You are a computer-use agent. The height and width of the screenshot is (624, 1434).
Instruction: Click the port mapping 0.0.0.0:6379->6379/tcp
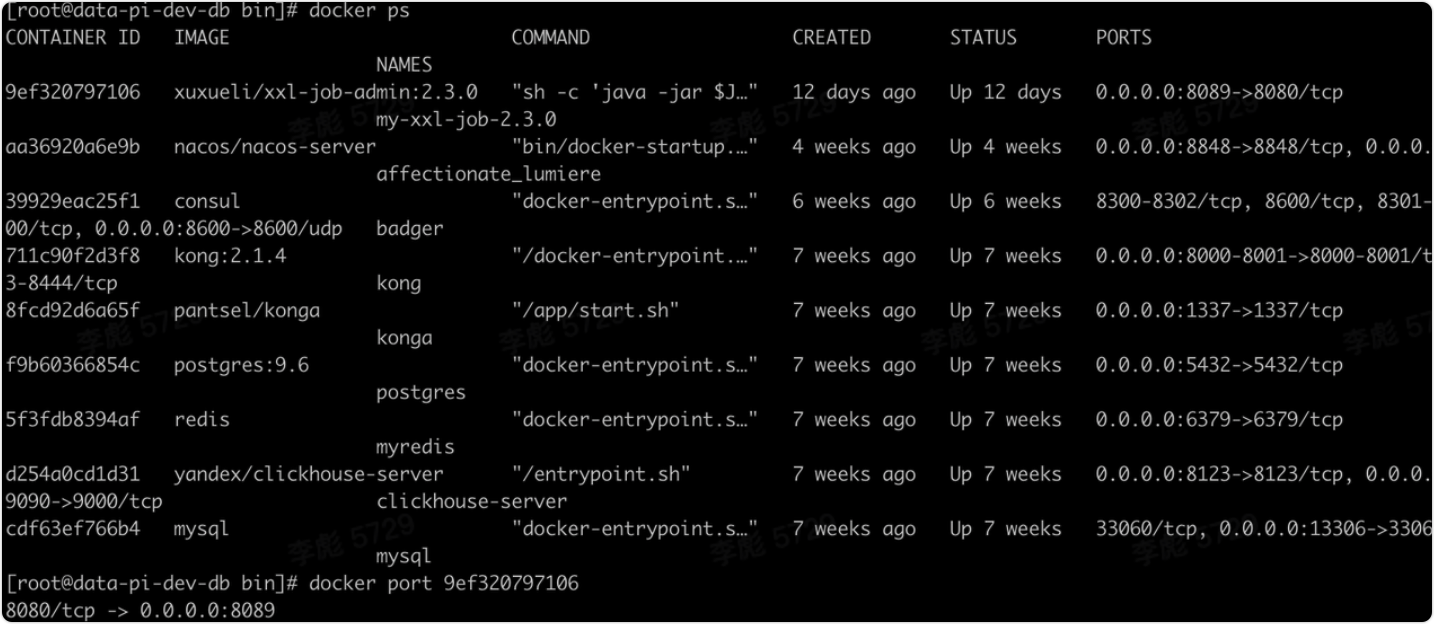click(1219, 419)
